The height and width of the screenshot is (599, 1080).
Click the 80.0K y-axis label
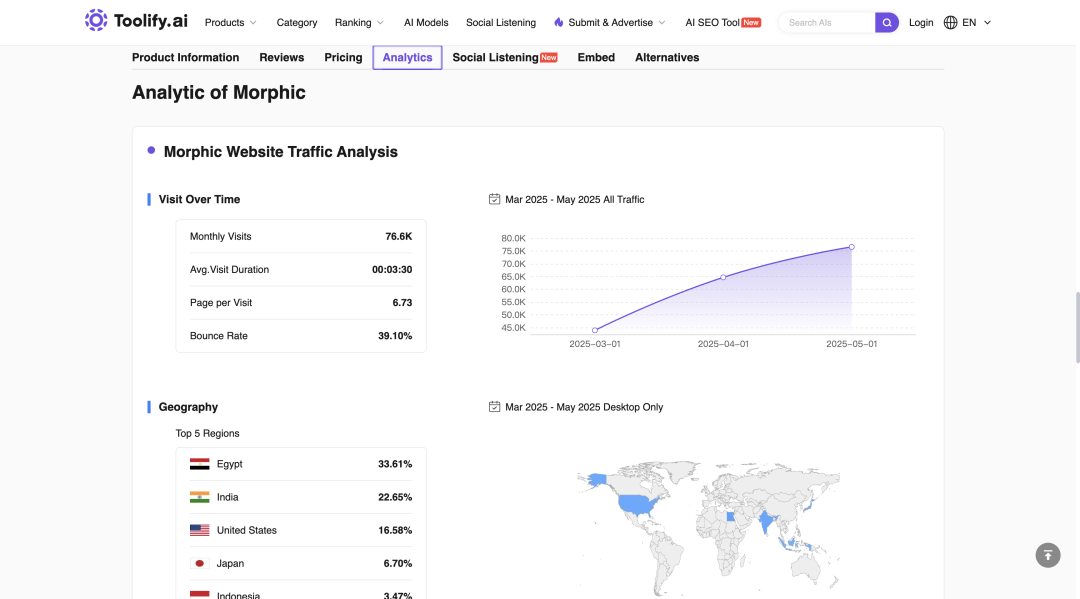(x=513, y=238)
